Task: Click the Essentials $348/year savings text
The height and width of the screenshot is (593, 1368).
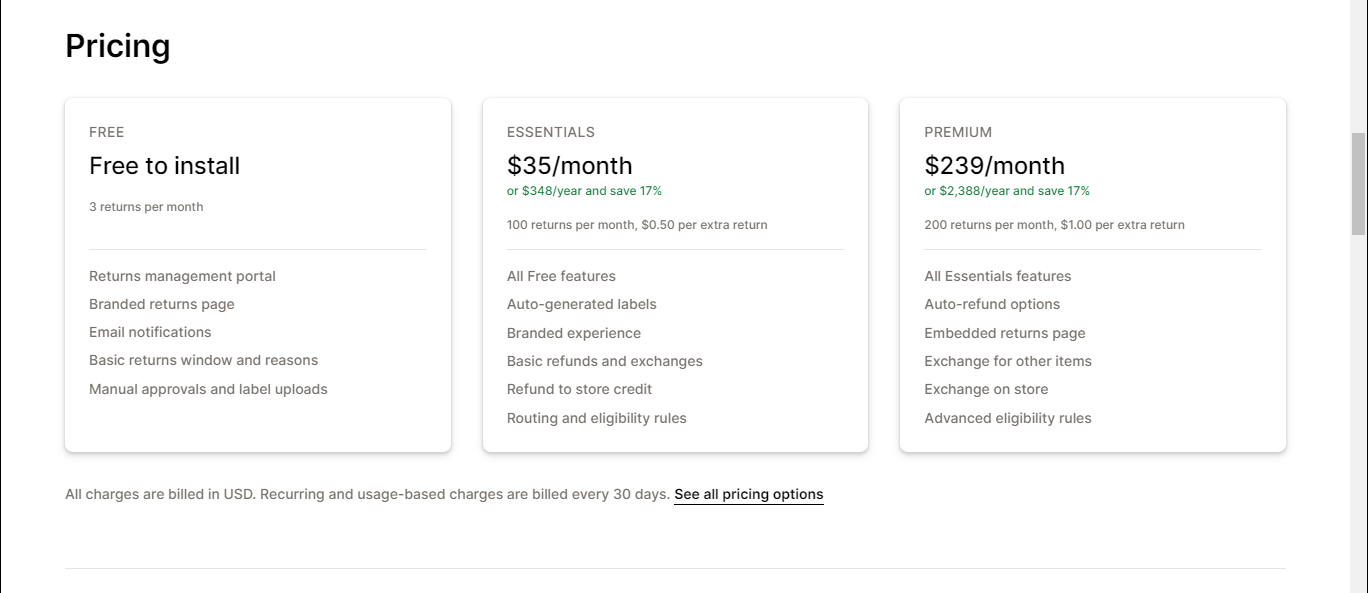Action: (x=585, y=190)
